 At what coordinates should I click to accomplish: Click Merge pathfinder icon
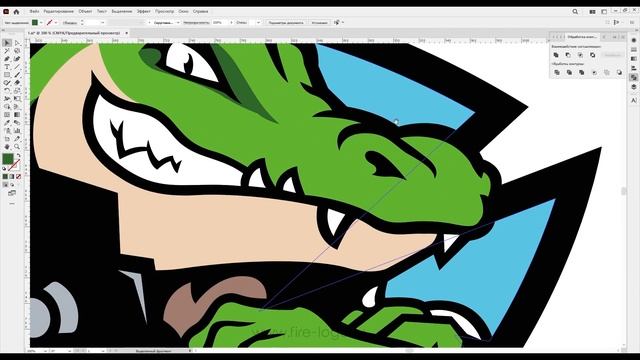pos(582,72)
